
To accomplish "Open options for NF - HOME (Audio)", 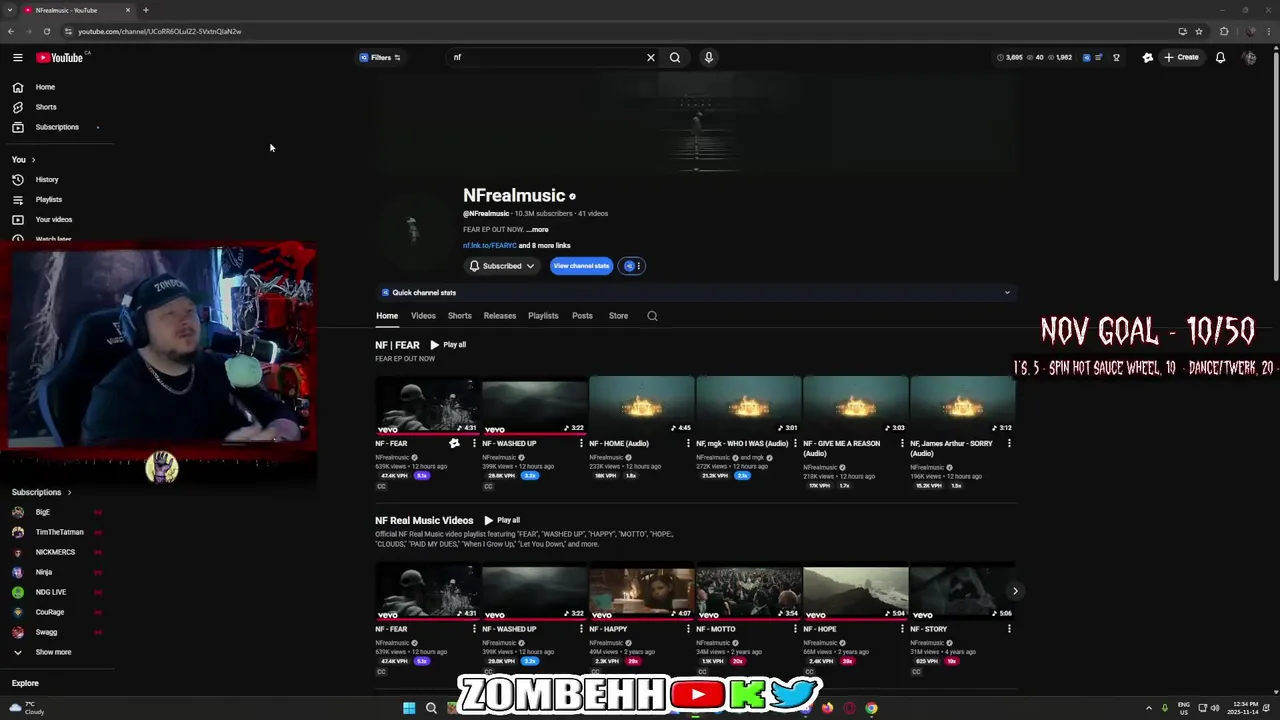I will tap(688, 443).
